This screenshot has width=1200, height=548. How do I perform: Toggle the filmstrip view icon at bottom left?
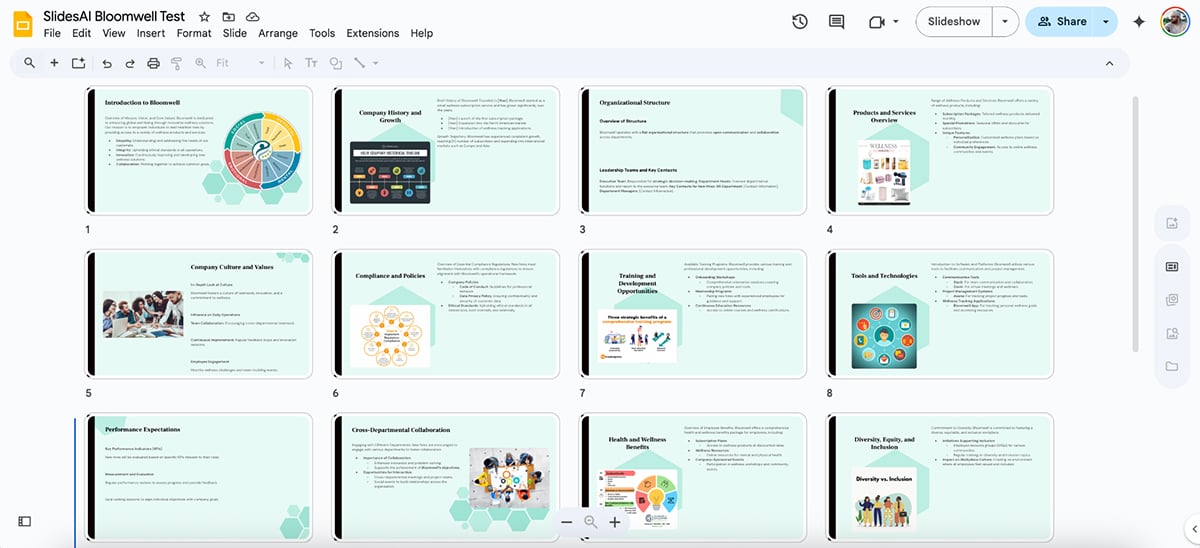click(x=25, y=521)
